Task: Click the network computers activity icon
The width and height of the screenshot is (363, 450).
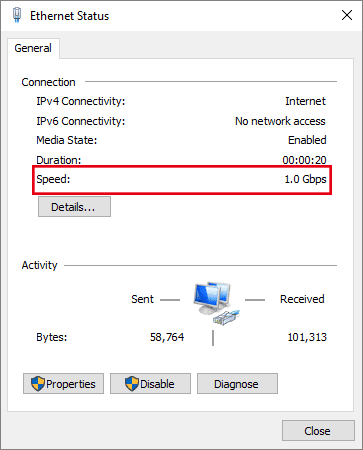Action: pos(216,303)
